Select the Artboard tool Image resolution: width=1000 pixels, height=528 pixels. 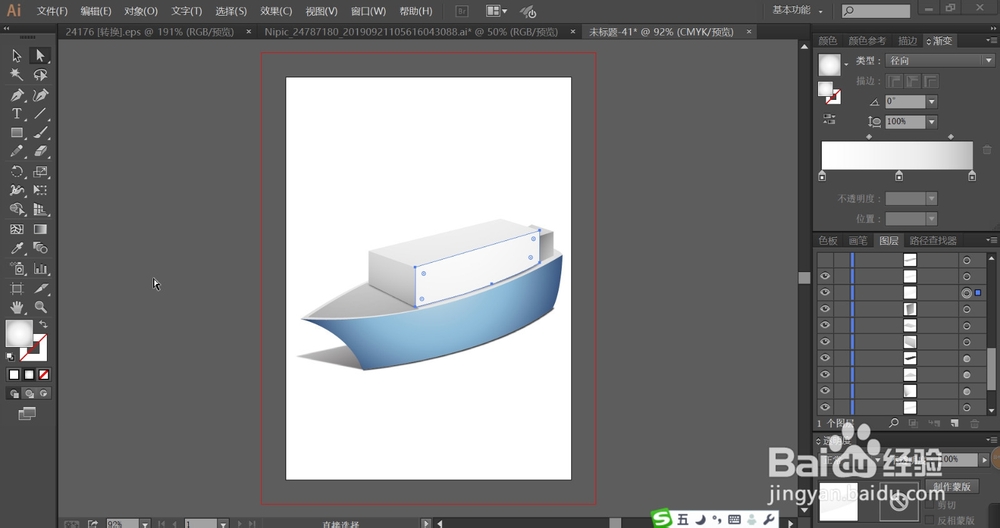pyautogui.click(x=17, y=288)
